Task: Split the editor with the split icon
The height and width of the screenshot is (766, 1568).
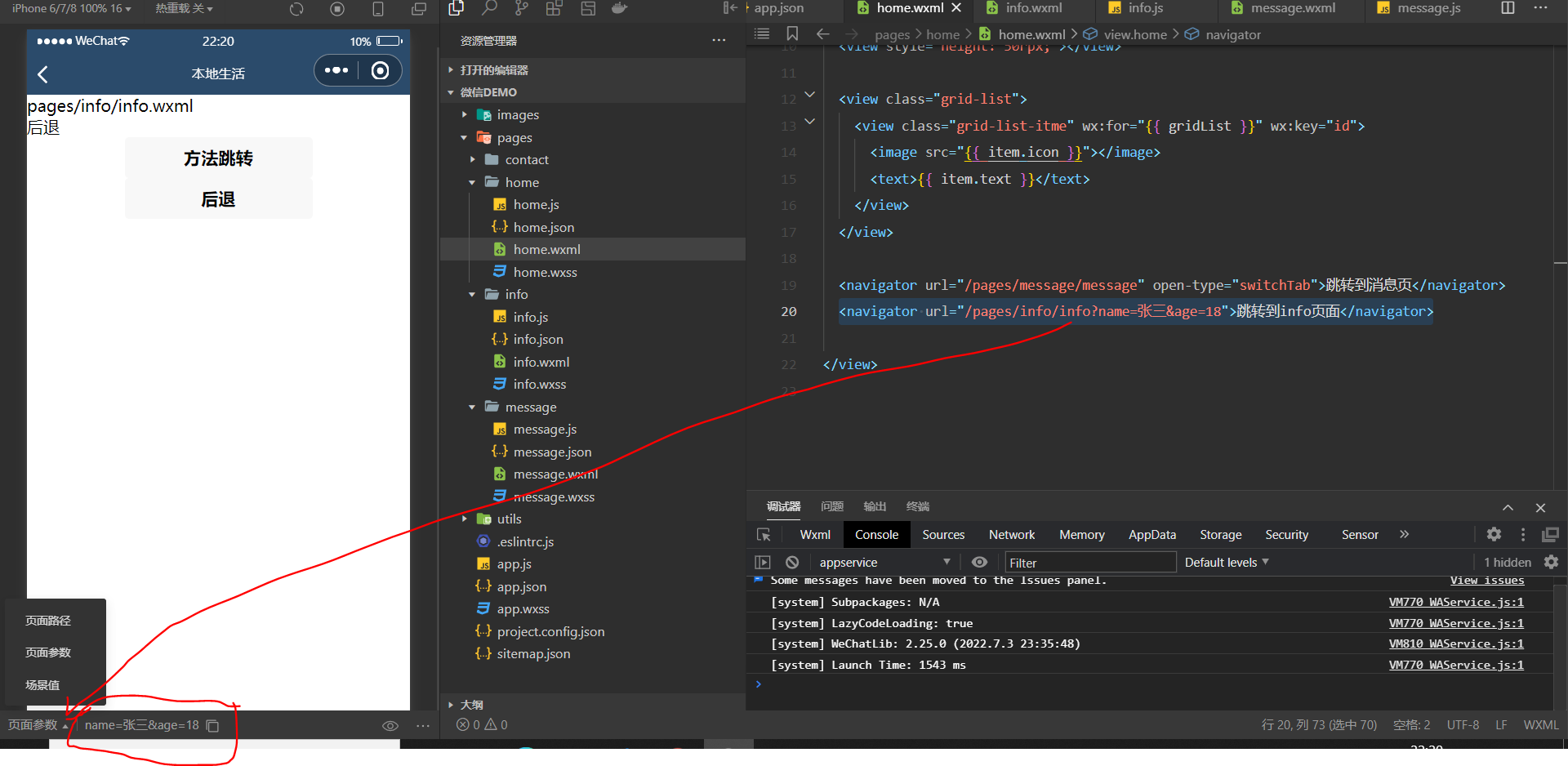Action: [1508, 8]
